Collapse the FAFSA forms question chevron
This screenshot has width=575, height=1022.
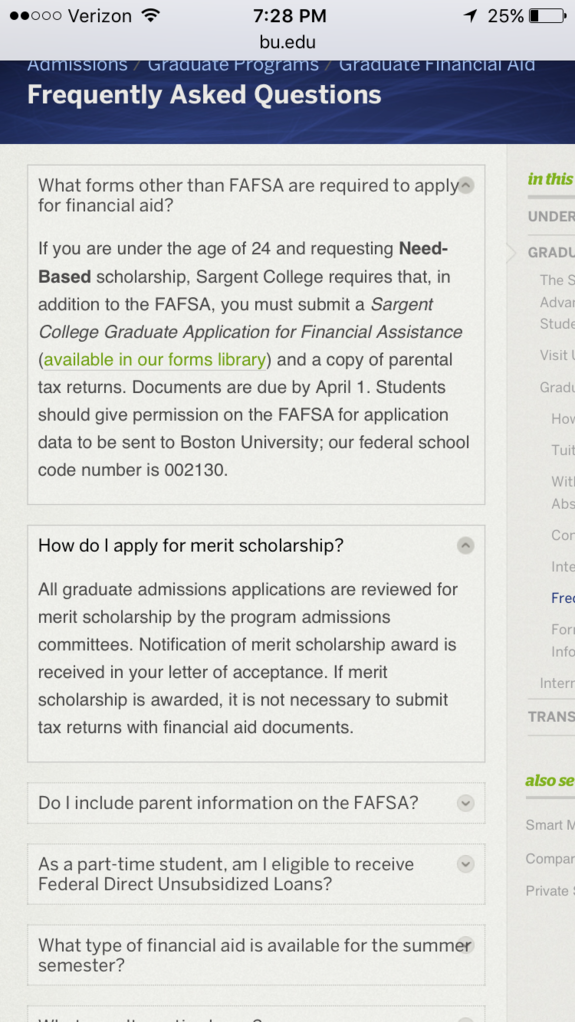tap(465, 186)
